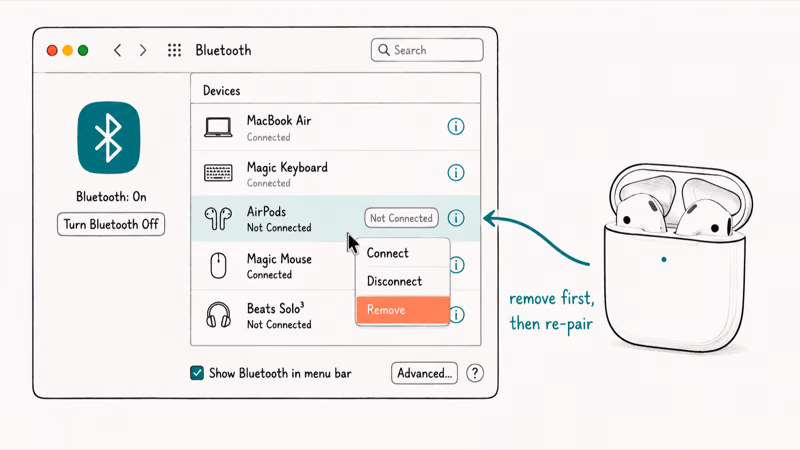Click Connected under Magic Keyboard
This screenshot has height=450, width=800.
(268, 183)
